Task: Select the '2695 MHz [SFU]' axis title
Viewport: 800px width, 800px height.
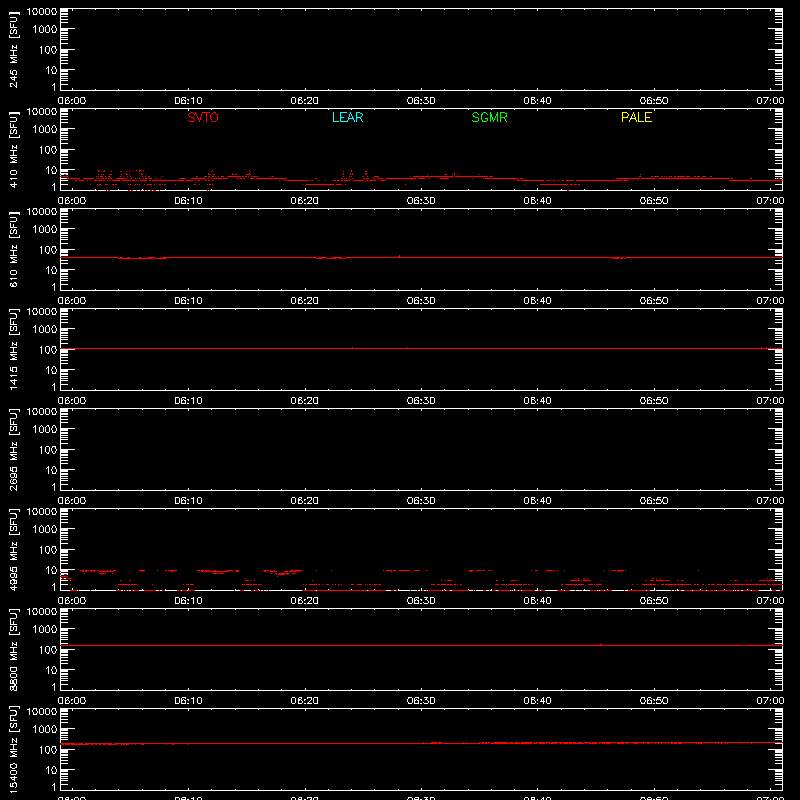Action: [x=13, y=449]
